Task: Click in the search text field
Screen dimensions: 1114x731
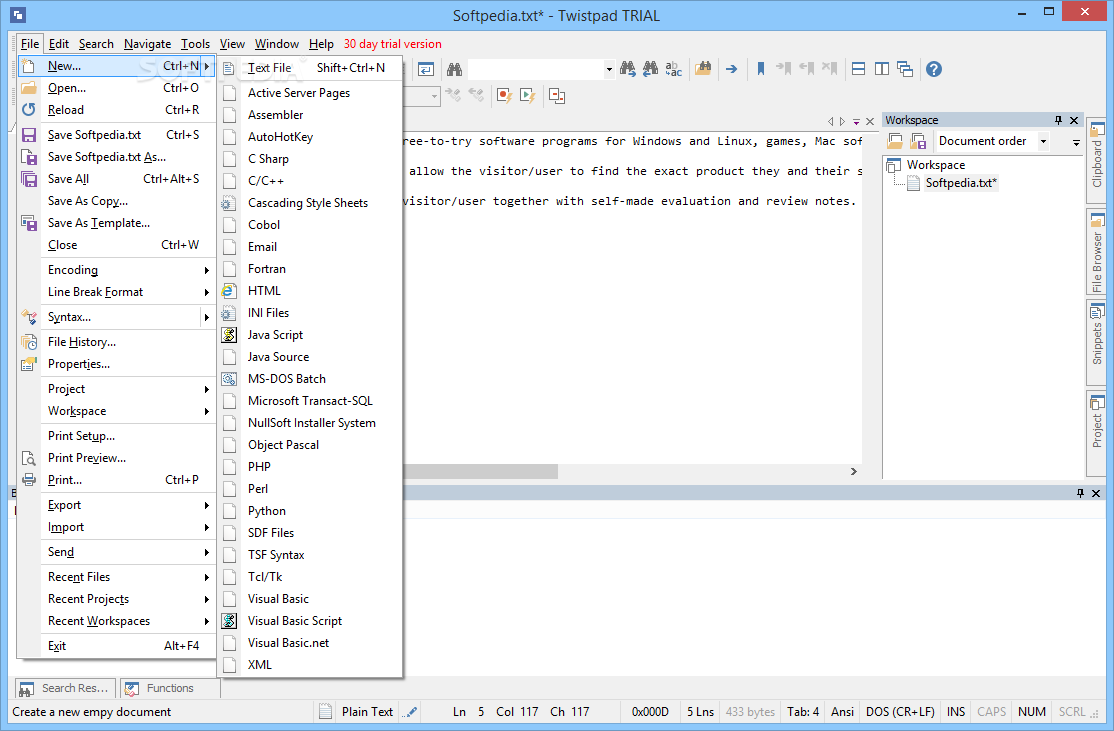Action: click(x=536, y=69)
